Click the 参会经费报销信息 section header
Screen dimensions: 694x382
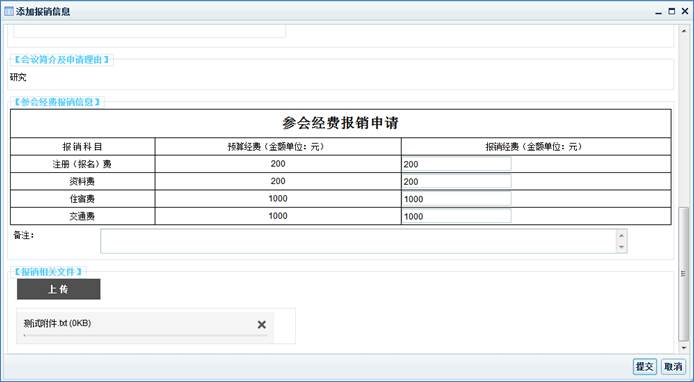pos(57,102)
